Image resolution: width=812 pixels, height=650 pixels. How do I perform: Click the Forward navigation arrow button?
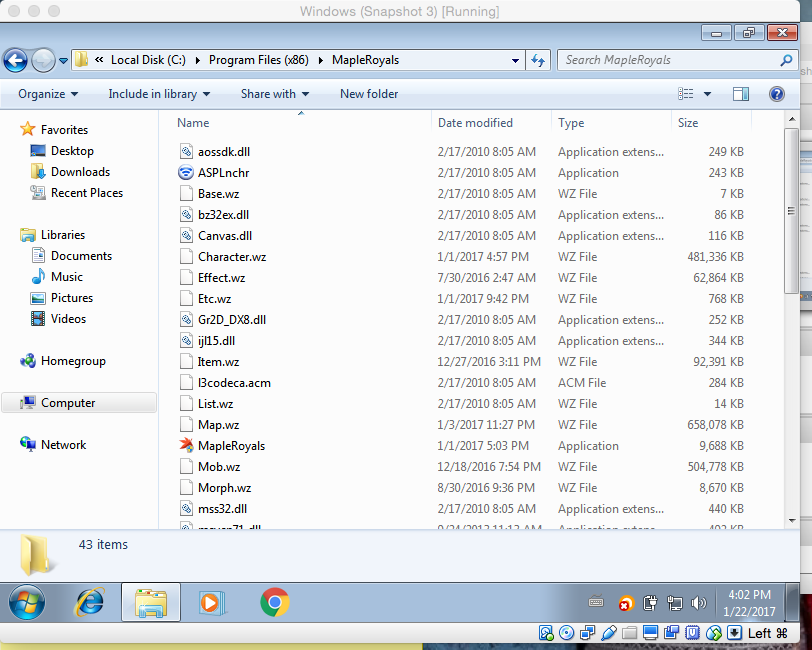[43, 61]
